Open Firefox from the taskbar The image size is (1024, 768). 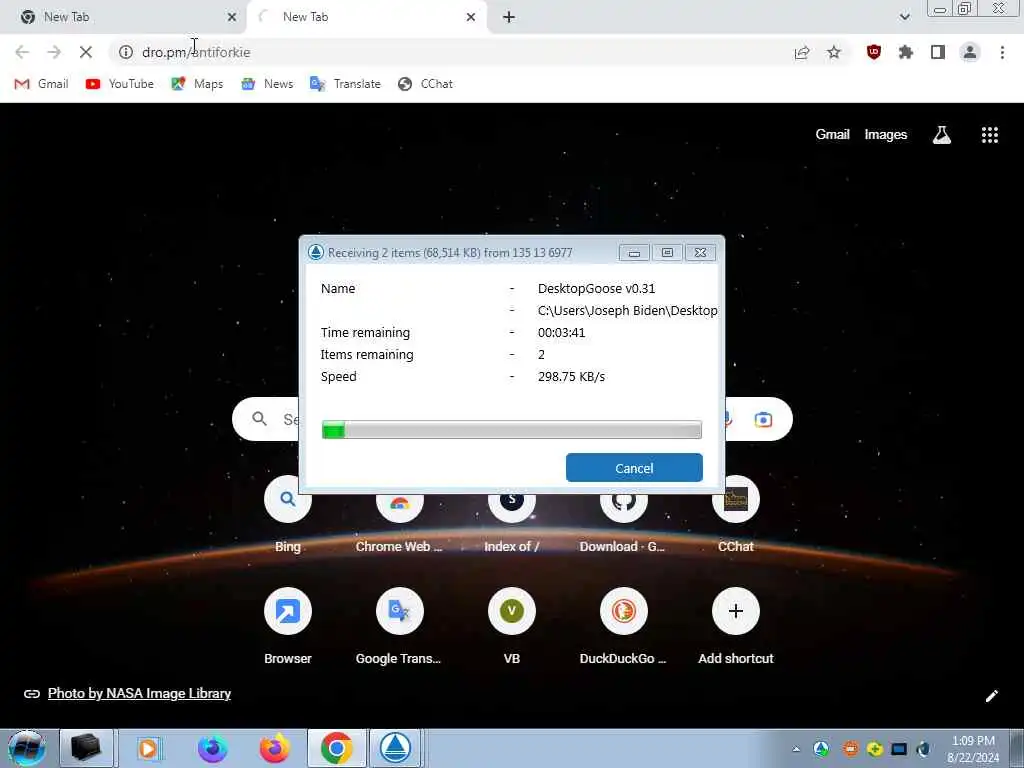point(274,748)
